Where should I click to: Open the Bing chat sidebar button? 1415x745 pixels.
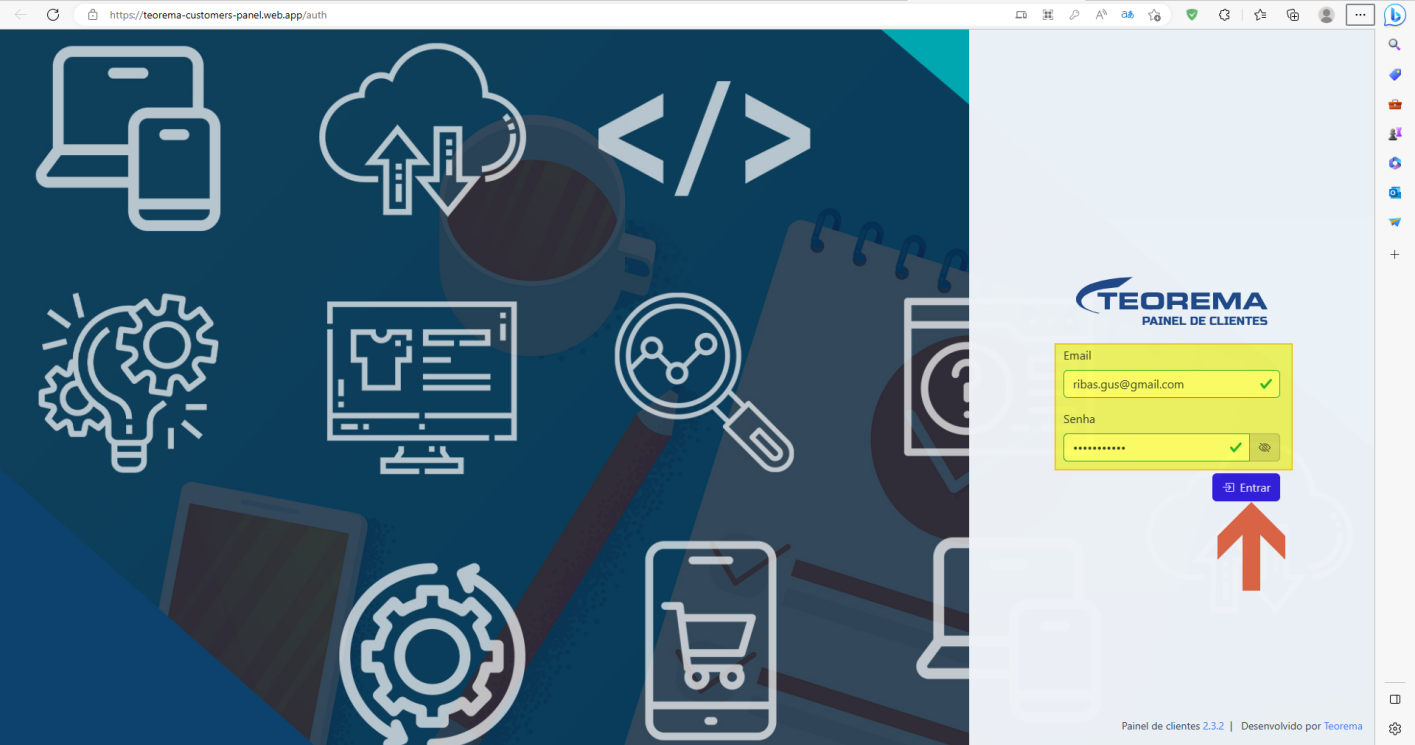1395,15
